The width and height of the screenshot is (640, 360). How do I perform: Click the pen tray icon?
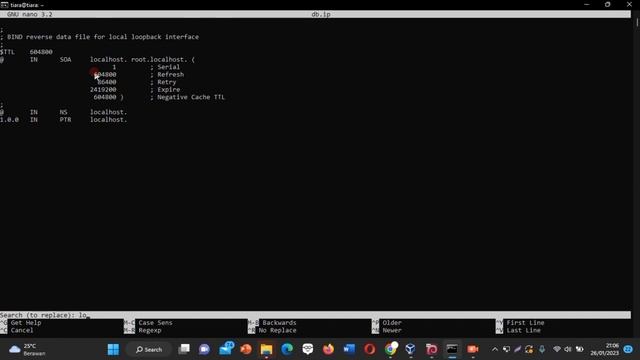(x=518, y=349)
